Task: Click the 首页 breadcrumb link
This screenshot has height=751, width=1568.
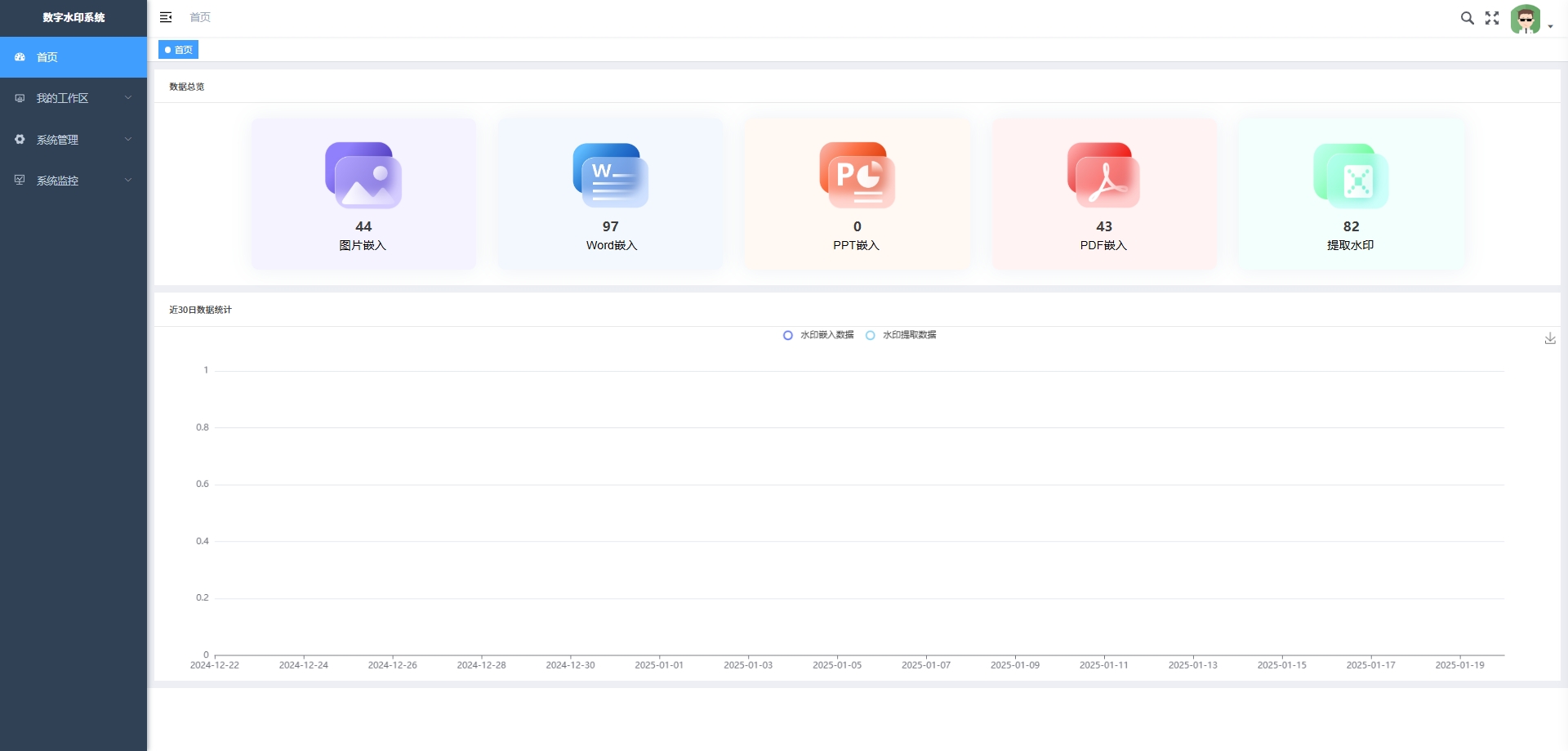Action: pyautogui.click(x=200, y=17)
